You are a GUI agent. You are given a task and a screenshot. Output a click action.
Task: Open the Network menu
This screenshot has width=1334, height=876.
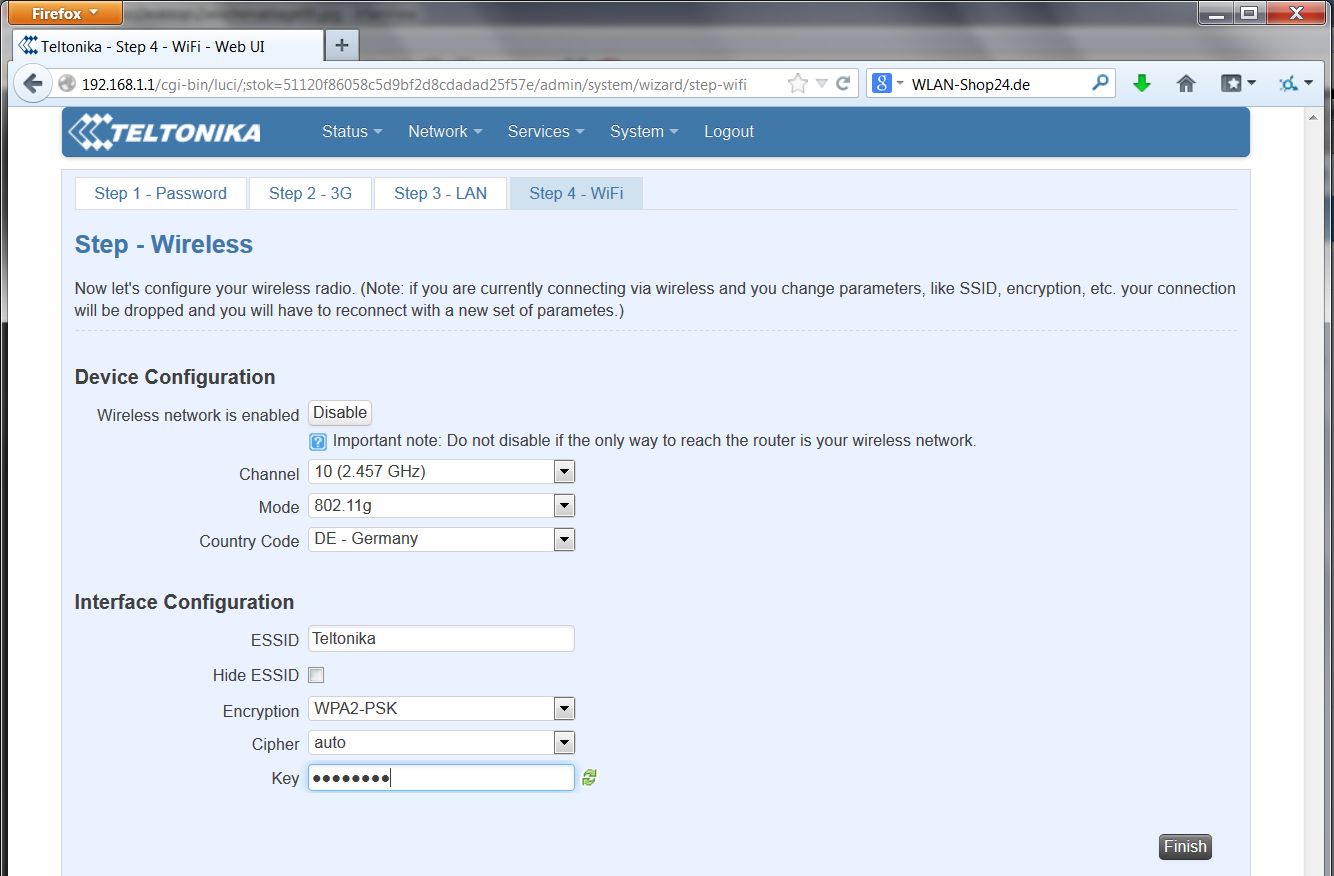(x=445, y=132)
